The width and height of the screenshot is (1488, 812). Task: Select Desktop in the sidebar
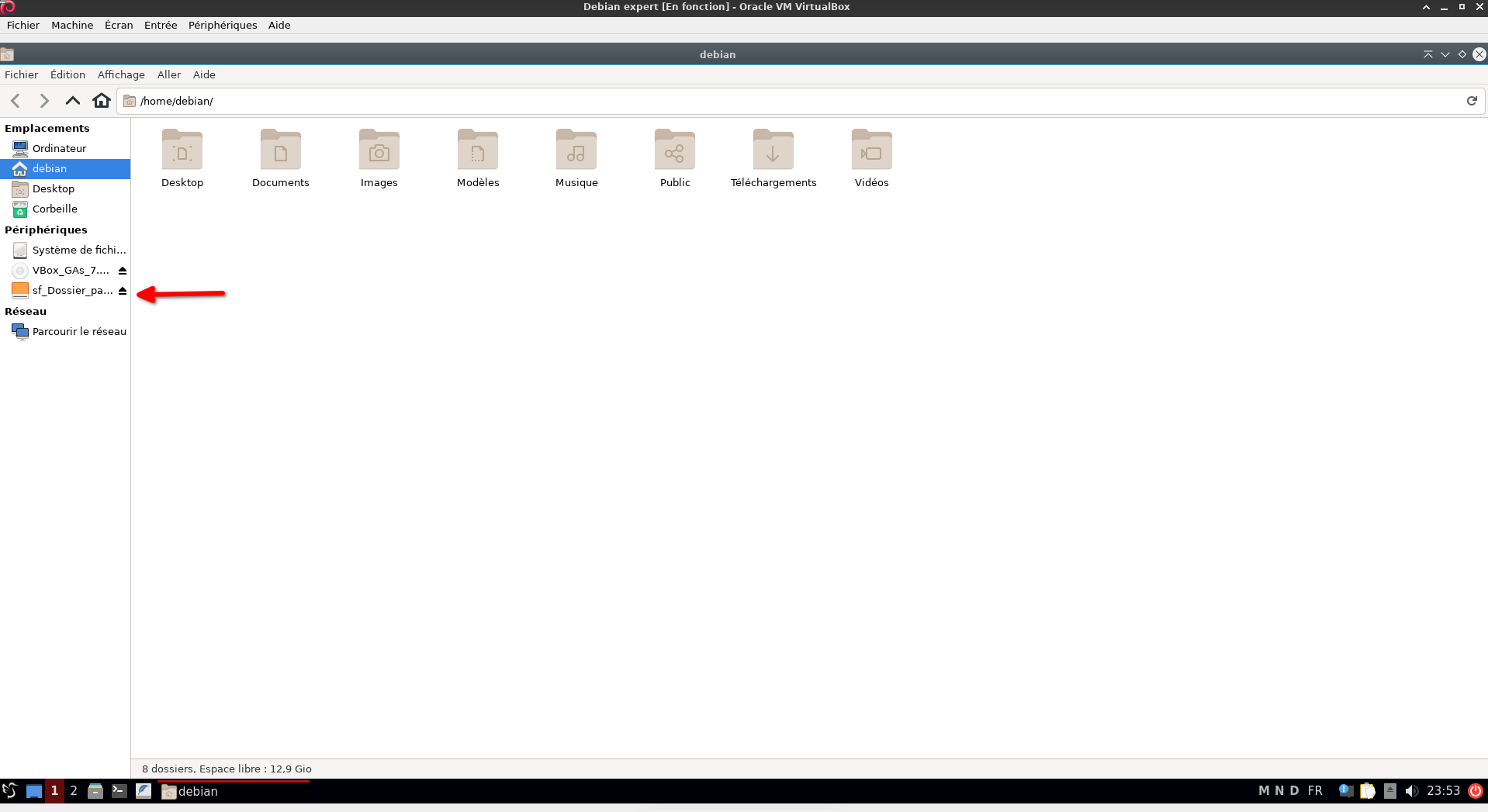tap(65, 188)
